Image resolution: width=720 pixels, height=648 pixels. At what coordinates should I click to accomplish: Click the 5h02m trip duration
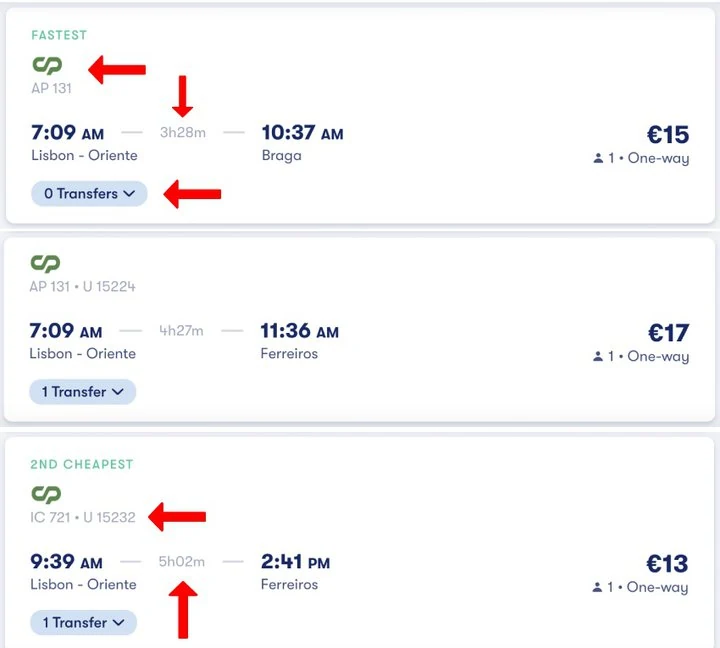182,562
